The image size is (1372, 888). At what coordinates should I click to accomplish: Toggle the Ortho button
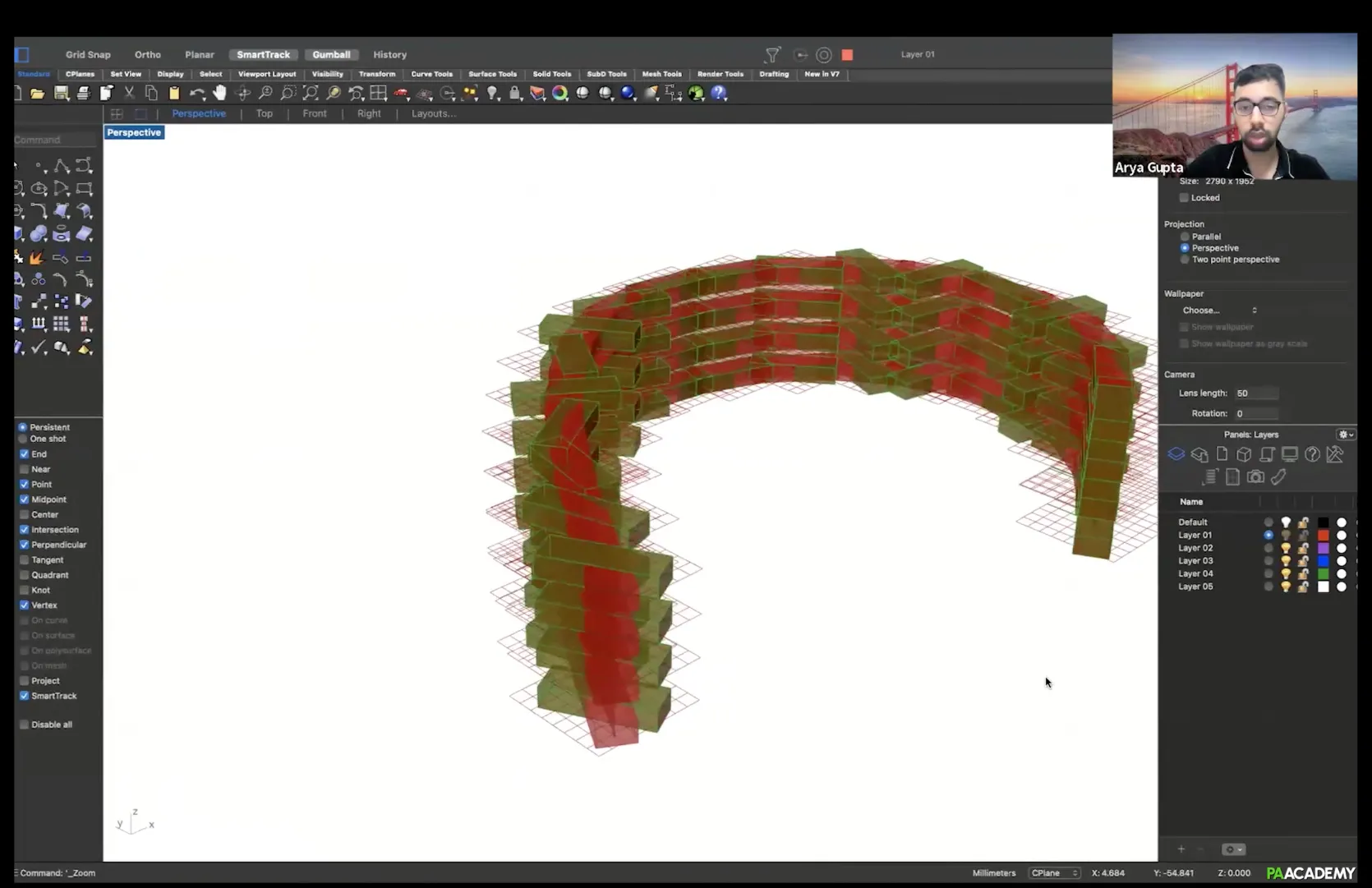tap(148, 54)
